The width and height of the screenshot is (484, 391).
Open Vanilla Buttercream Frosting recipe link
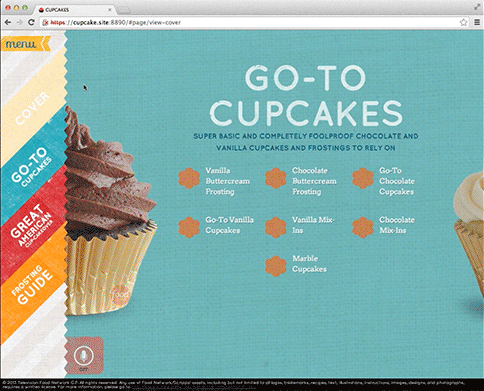tap(227, 181)
